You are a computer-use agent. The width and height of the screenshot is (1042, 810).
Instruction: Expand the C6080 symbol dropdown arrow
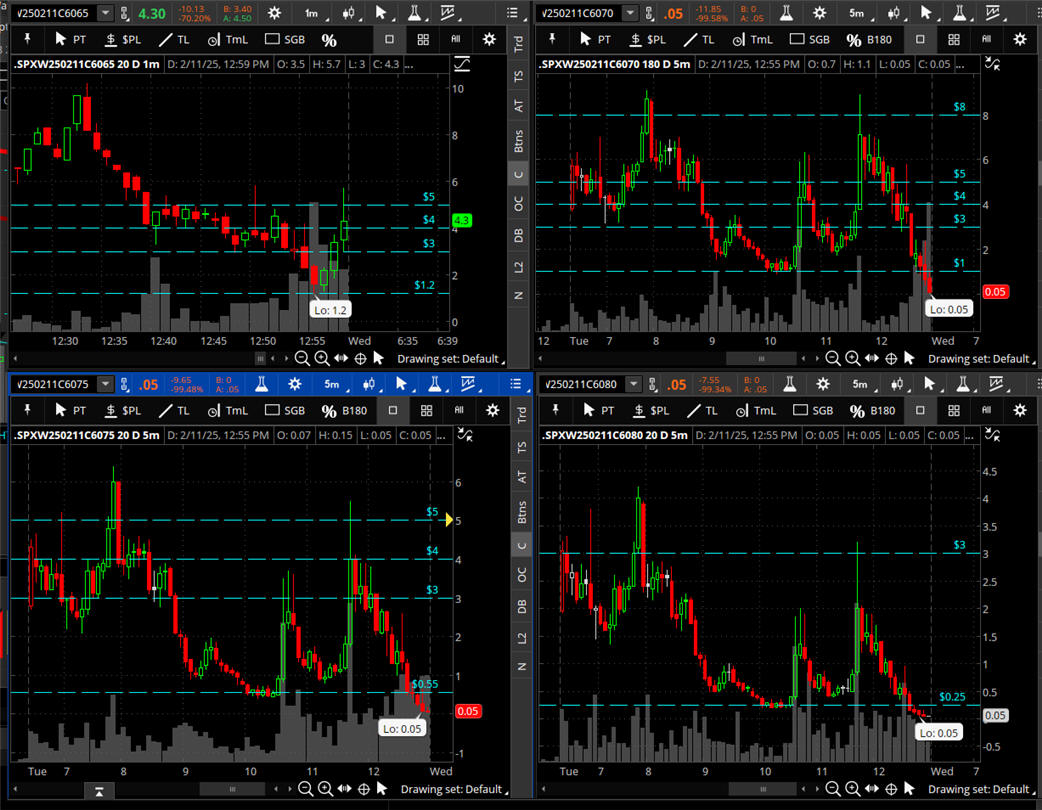633,384
